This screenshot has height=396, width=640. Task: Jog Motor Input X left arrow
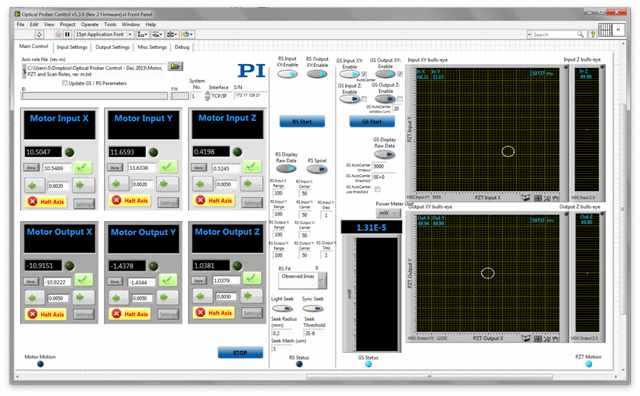coord(33,185)
